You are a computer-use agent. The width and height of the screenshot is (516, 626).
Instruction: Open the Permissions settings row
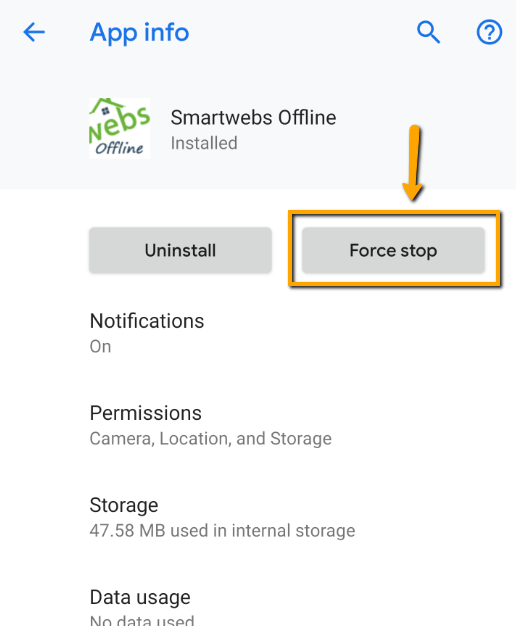[x=258, y=426]
